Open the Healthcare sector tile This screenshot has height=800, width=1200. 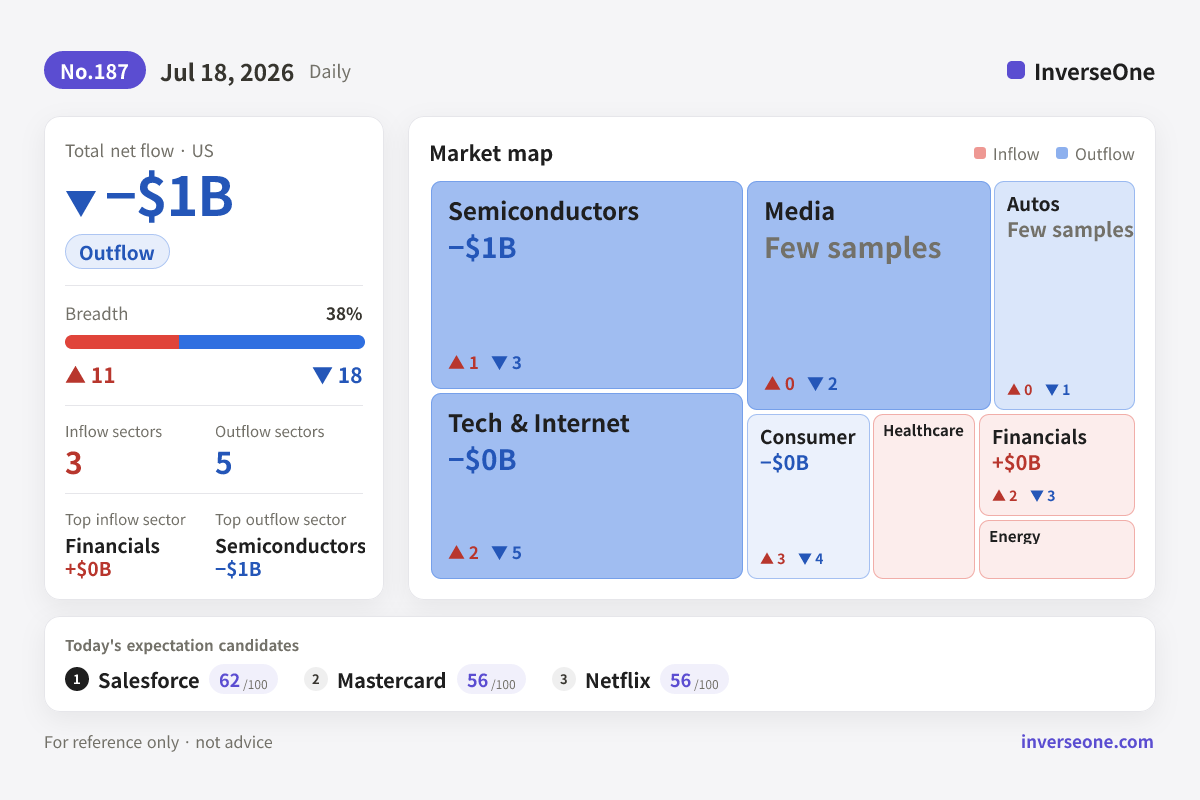(x=924, y=496)
